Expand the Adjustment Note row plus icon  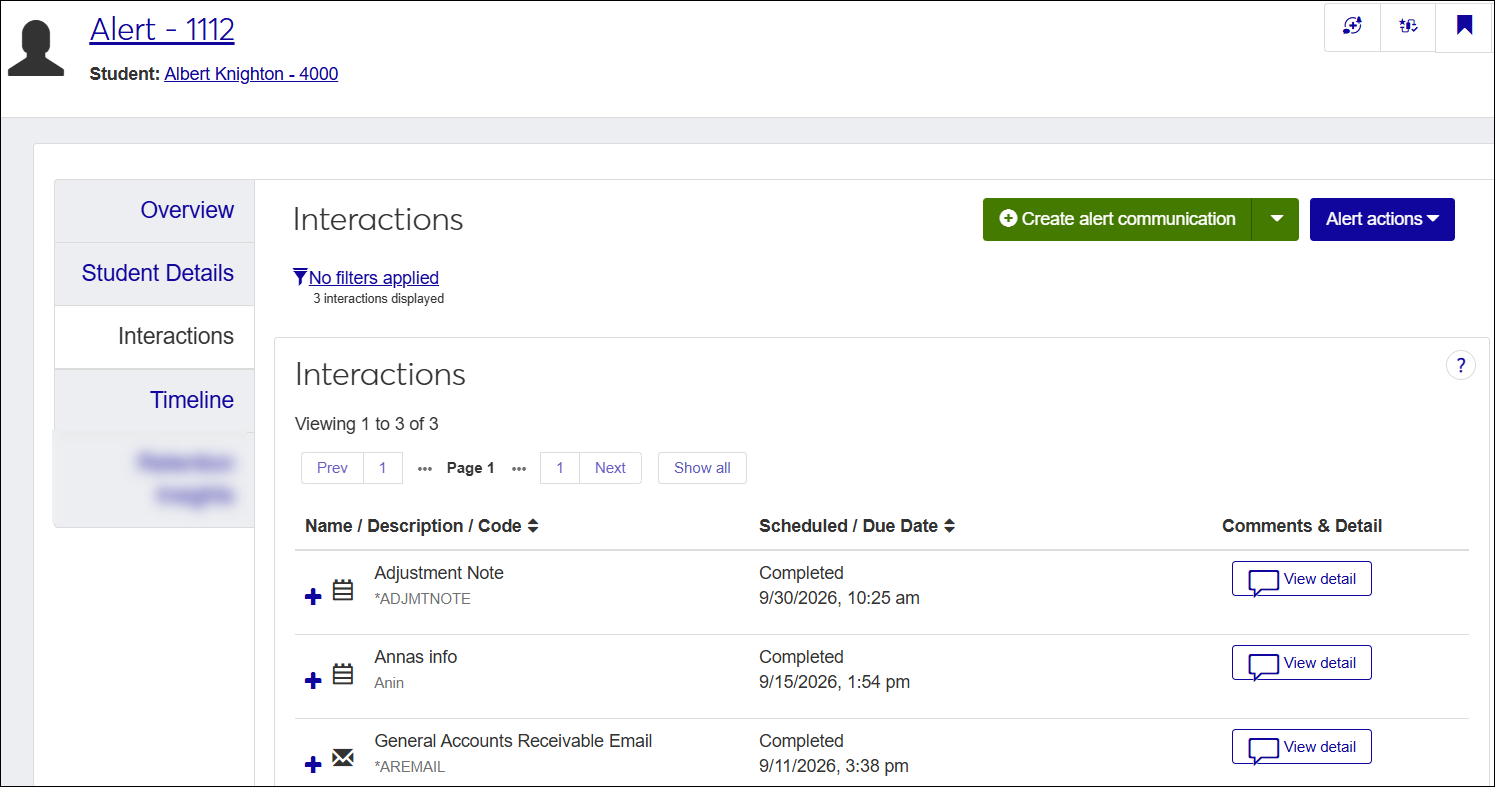click(313, 596)
